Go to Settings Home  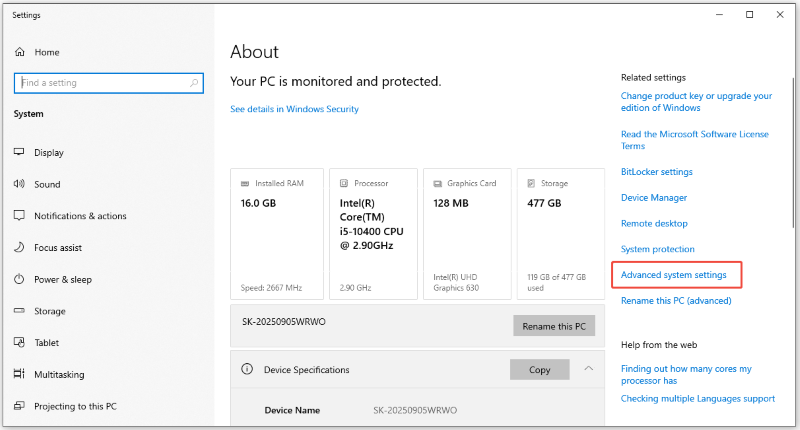point(46,52)
